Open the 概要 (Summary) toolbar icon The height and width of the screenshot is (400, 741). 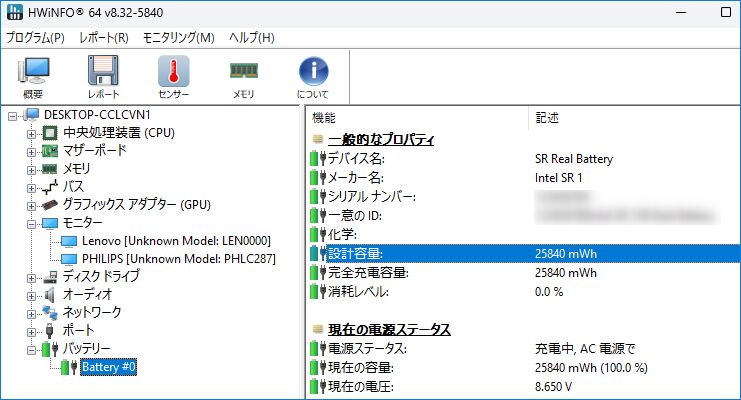(33, 72)
